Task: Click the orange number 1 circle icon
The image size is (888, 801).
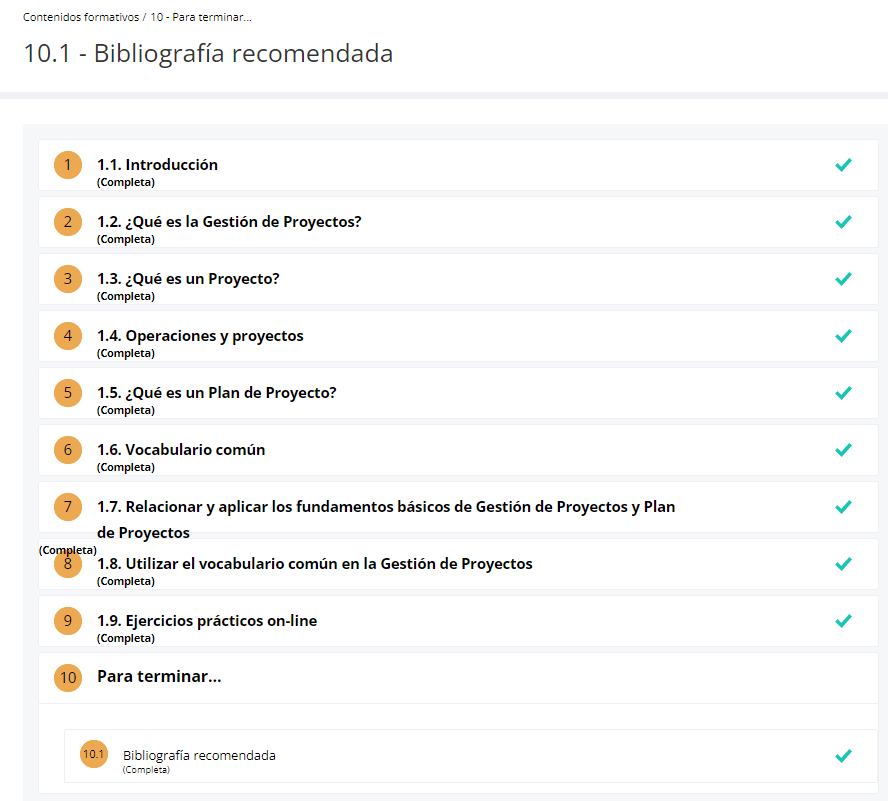Action: (68, 165)
